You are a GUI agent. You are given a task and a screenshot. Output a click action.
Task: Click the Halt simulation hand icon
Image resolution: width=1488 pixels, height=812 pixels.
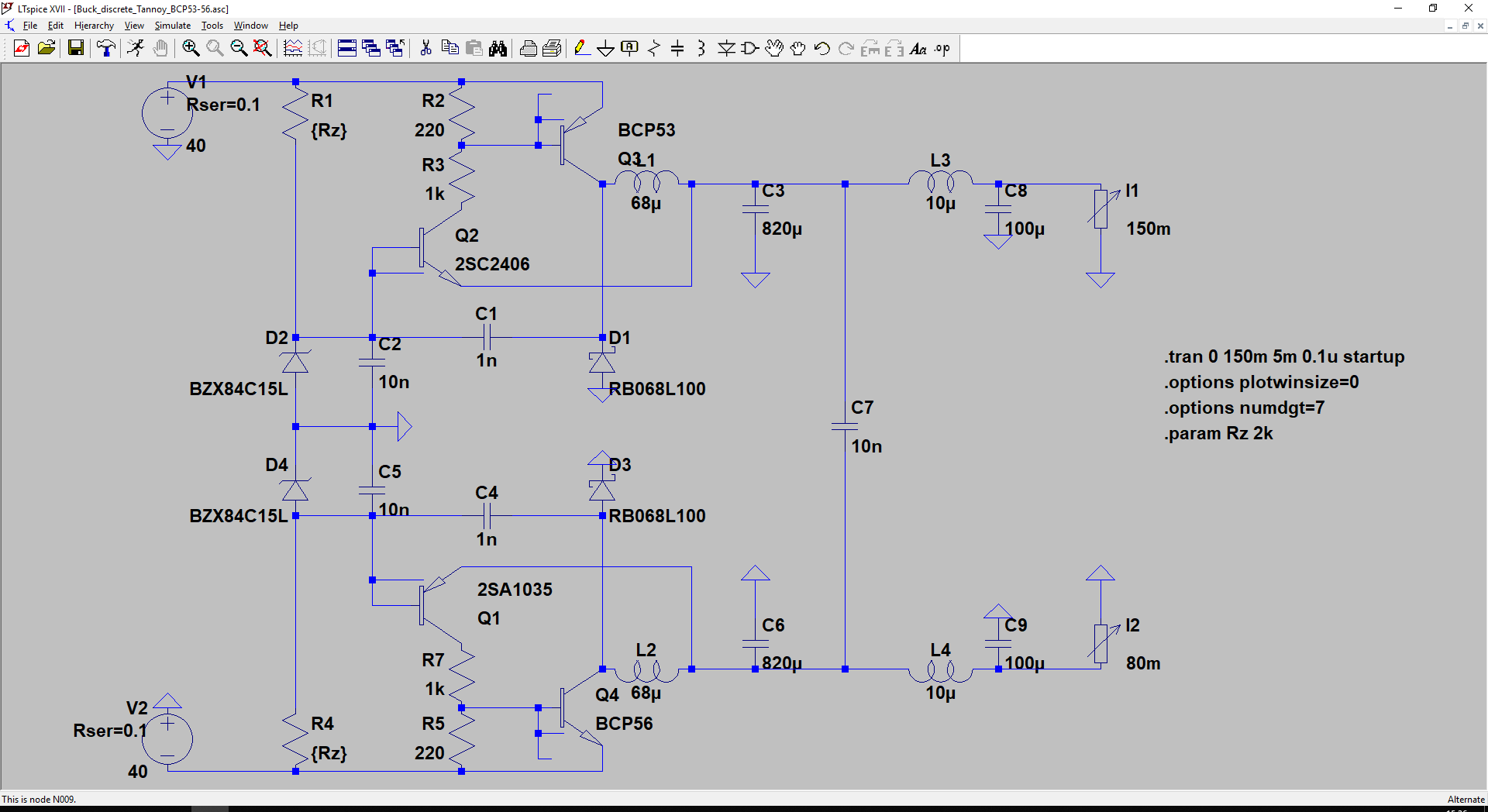[x=160, y=49]
